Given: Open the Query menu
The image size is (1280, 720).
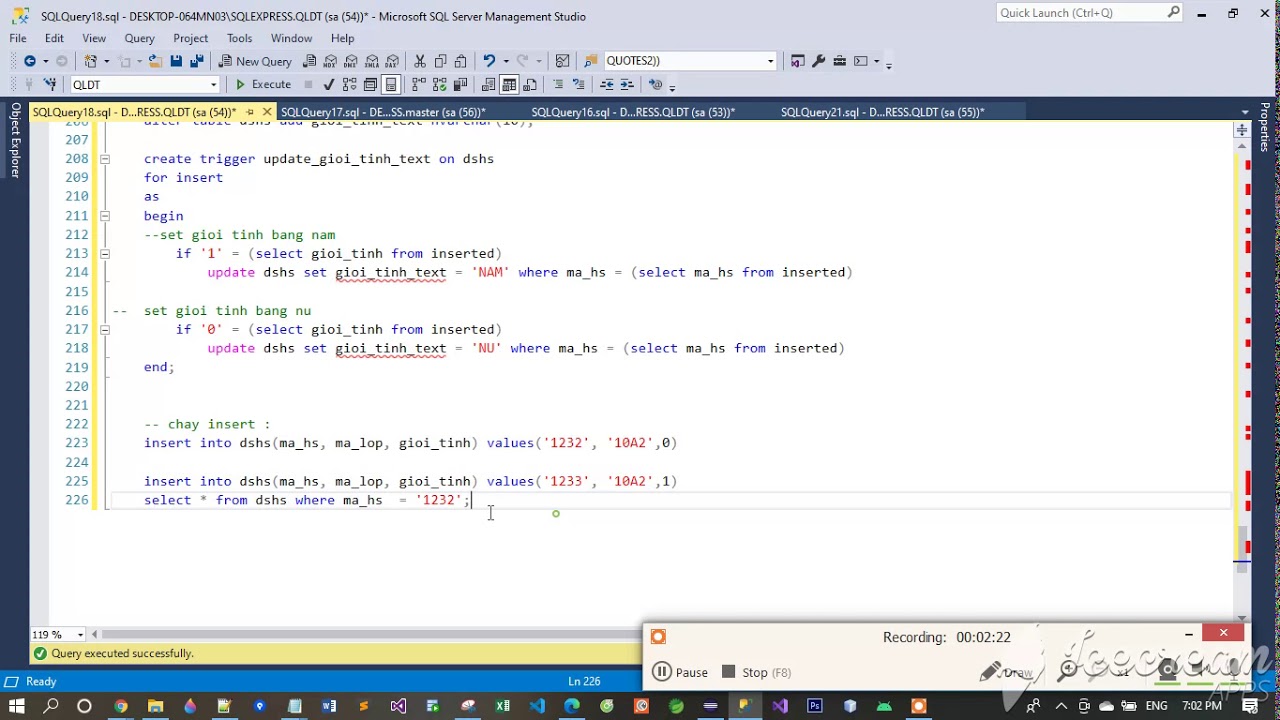Looking at the screenshot, I should pyautogui.click(x=139, y=38).
